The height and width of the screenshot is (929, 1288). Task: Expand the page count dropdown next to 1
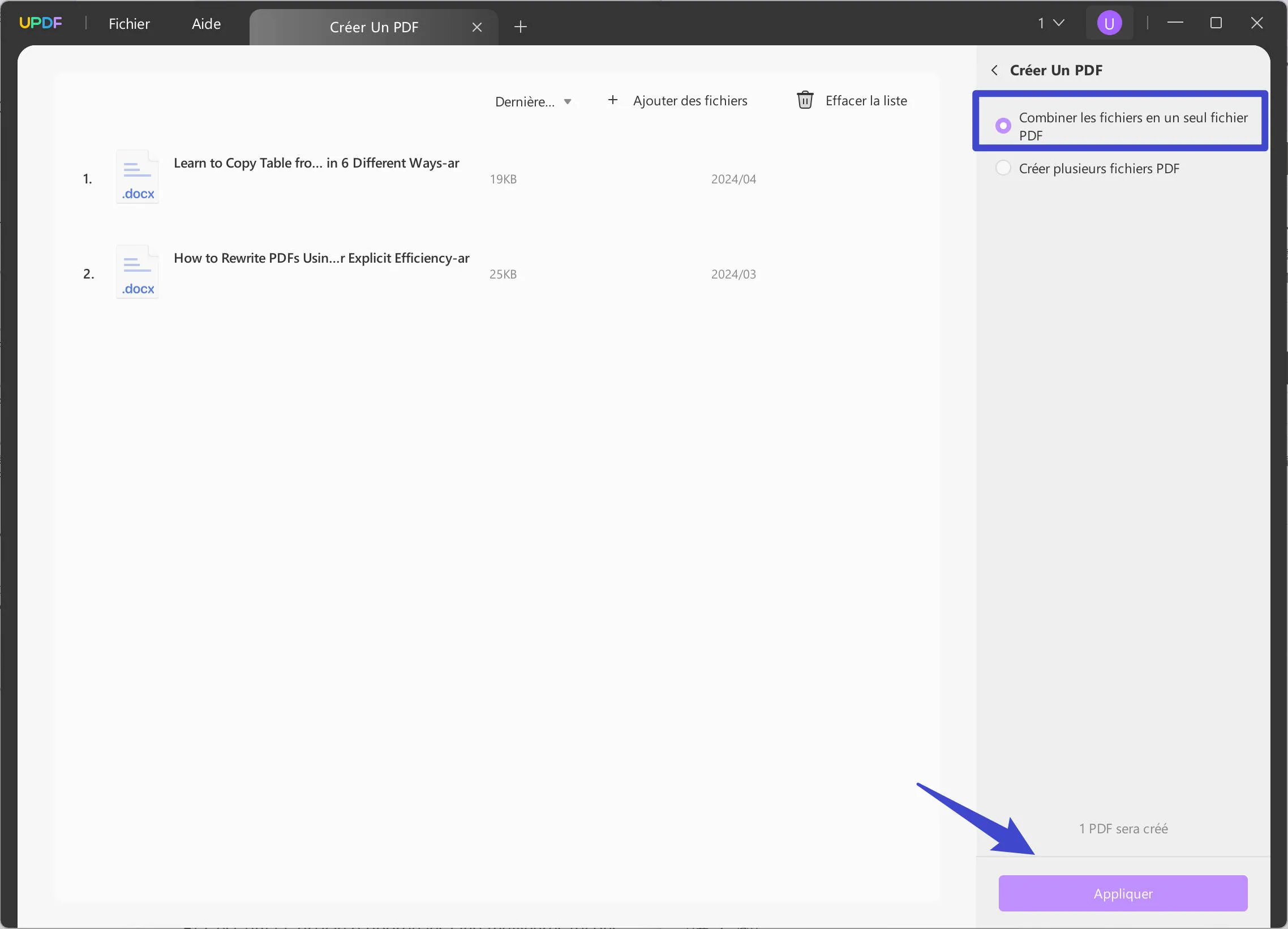click(1059, 23)
